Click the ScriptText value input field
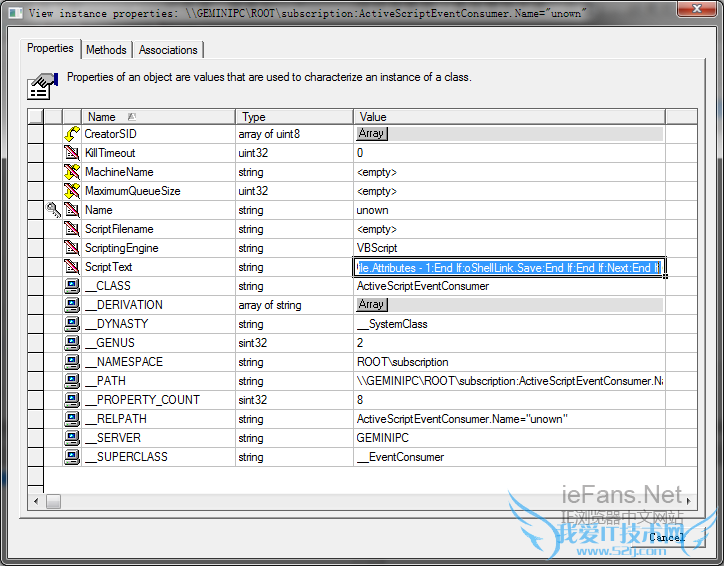Screen dimensions: 724x566 (x=508, y=267)
